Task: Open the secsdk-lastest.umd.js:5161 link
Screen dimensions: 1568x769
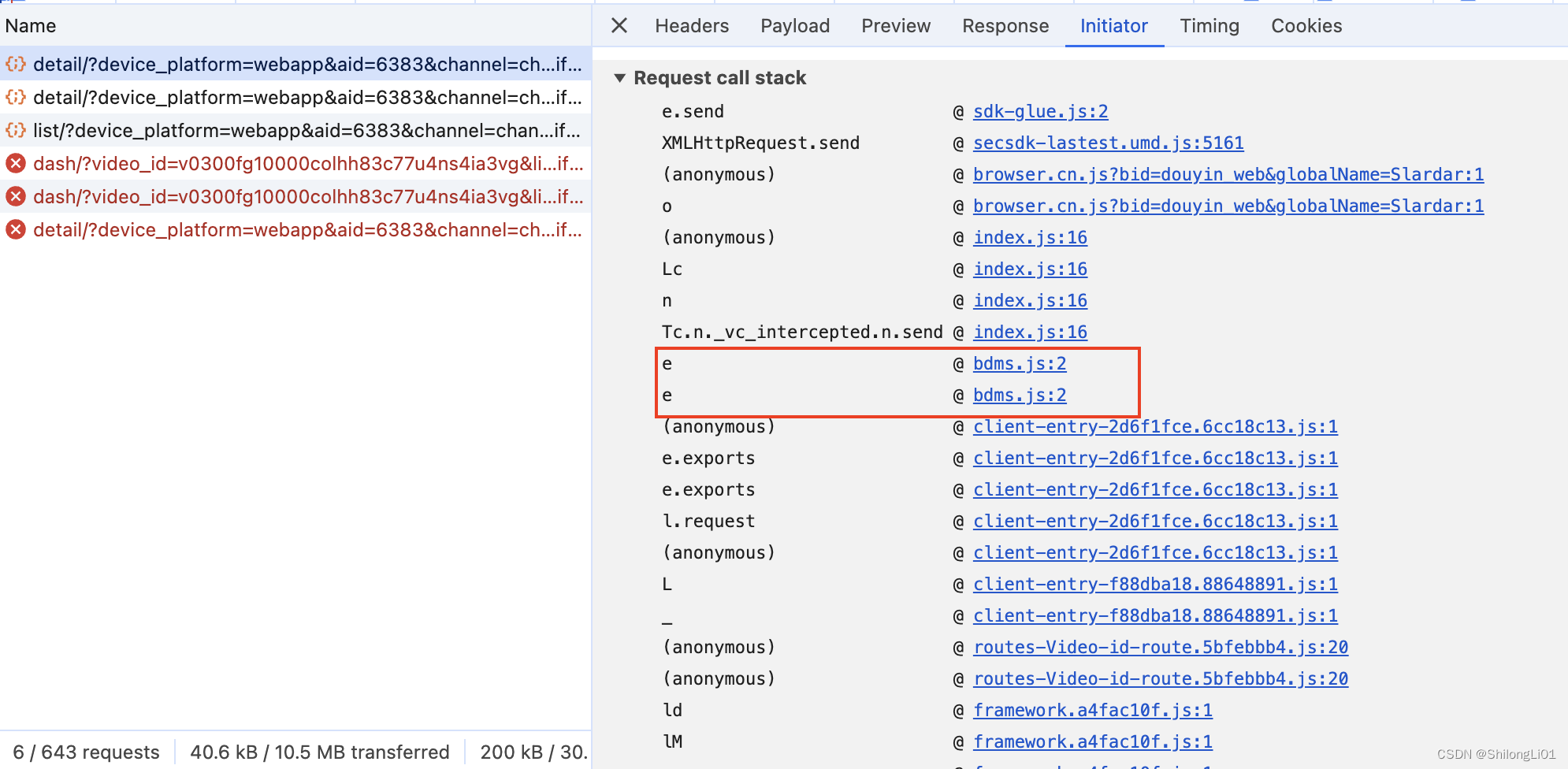Action: click(1108, 143)
